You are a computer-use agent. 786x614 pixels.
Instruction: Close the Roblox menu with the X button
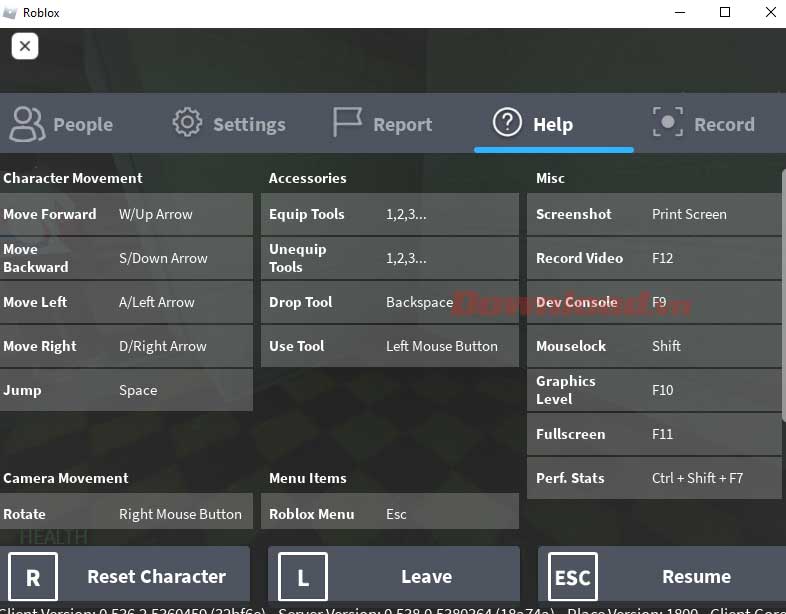tap(25, 46)
